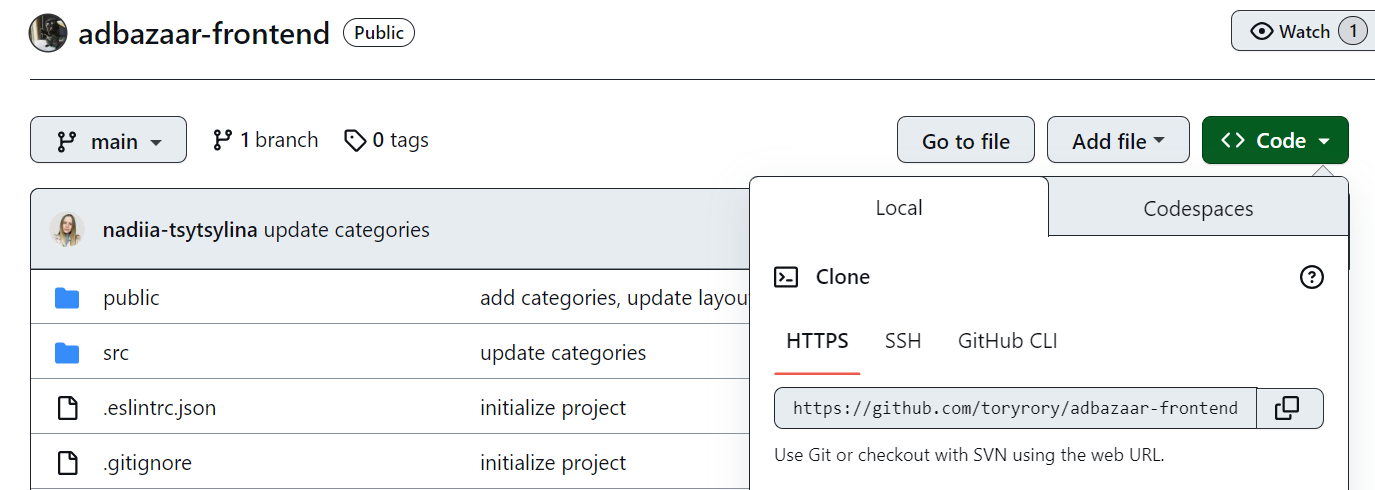The image size is (1375, 490).
Task: Click the clone URL text field
Action: tap(1015, 408)
